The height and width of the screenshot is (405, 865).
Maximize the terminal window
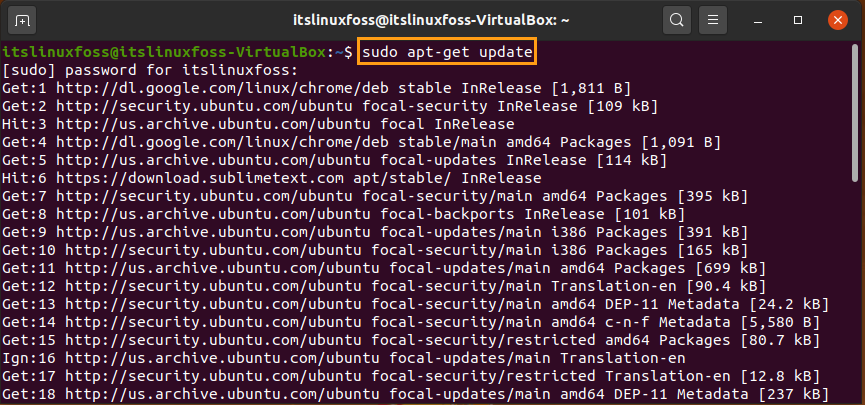(x=798, y=21)
